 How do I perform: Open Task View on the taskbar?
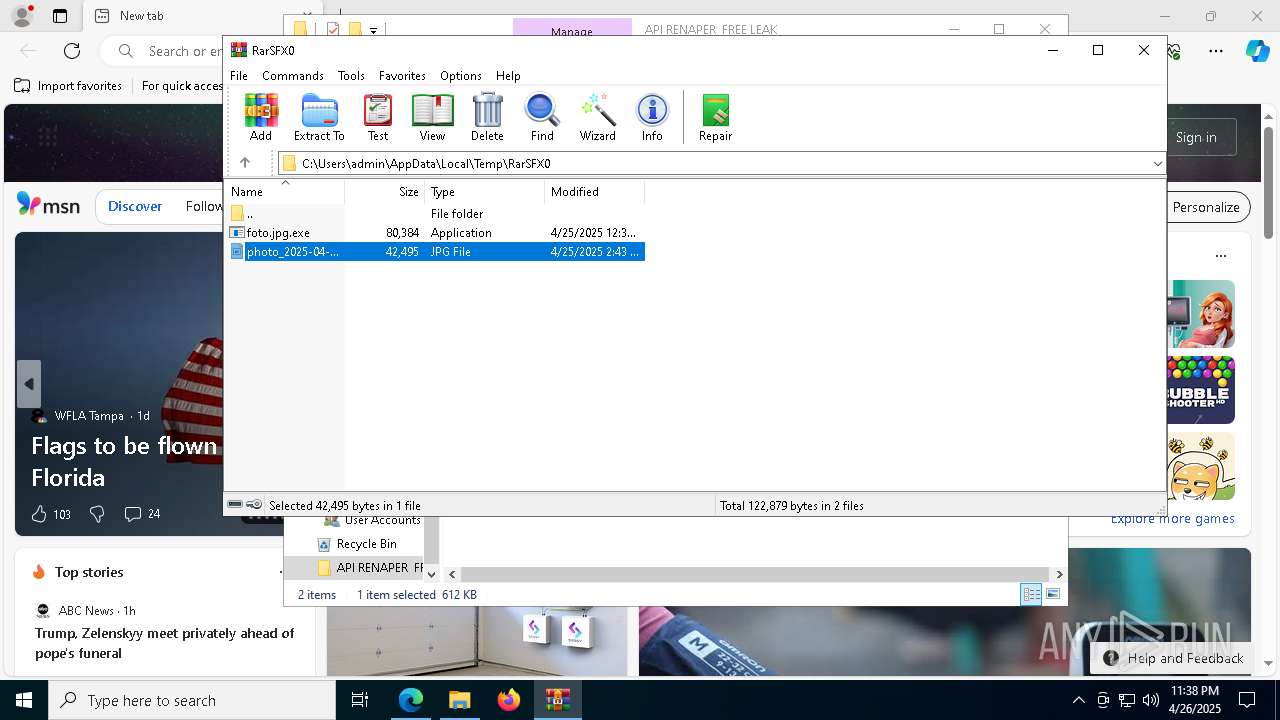click(360, 700)
